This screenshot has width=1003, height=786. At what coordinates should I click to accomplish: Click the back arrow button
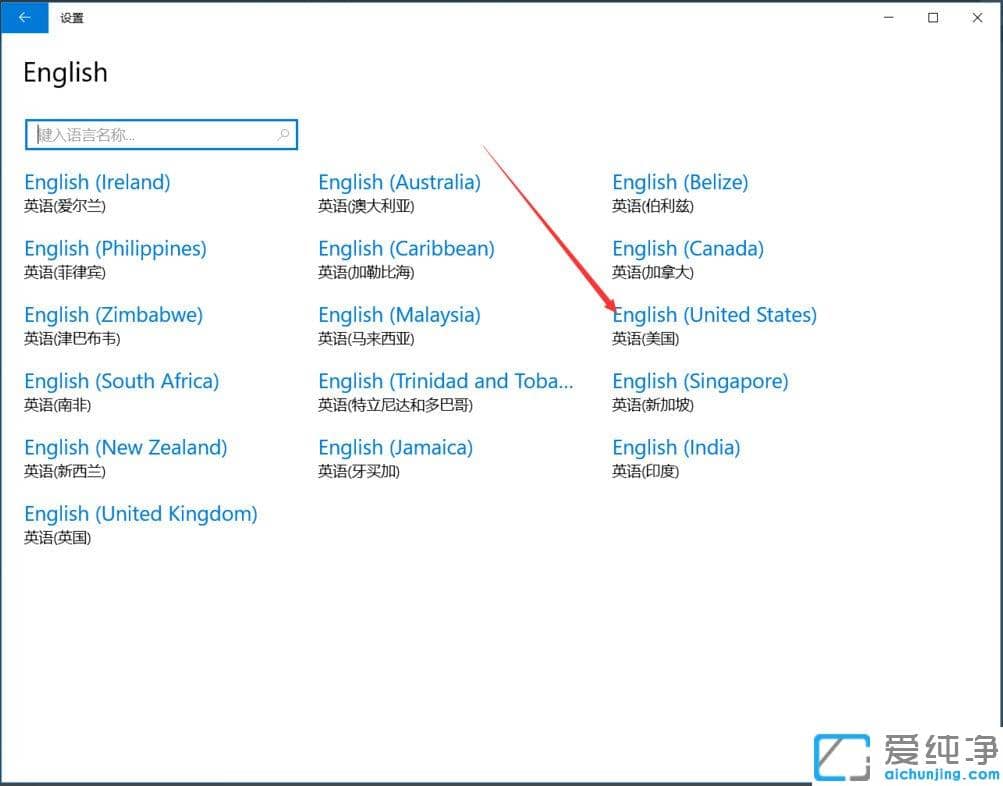(24, 17)
